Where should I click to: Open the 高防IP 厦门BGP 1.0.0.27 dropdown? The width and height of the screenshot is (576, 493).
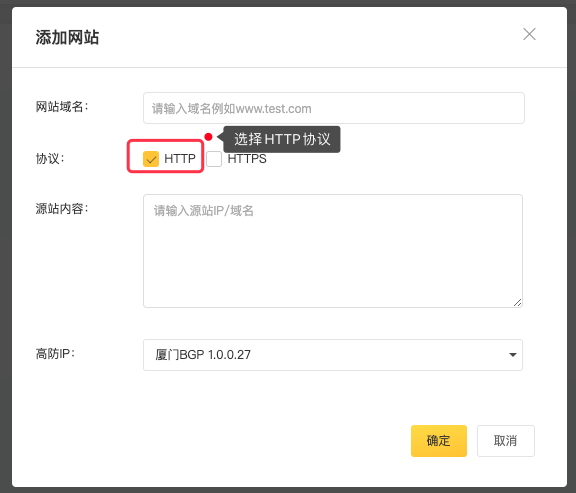pyautogui.click(x=333, y=355)
